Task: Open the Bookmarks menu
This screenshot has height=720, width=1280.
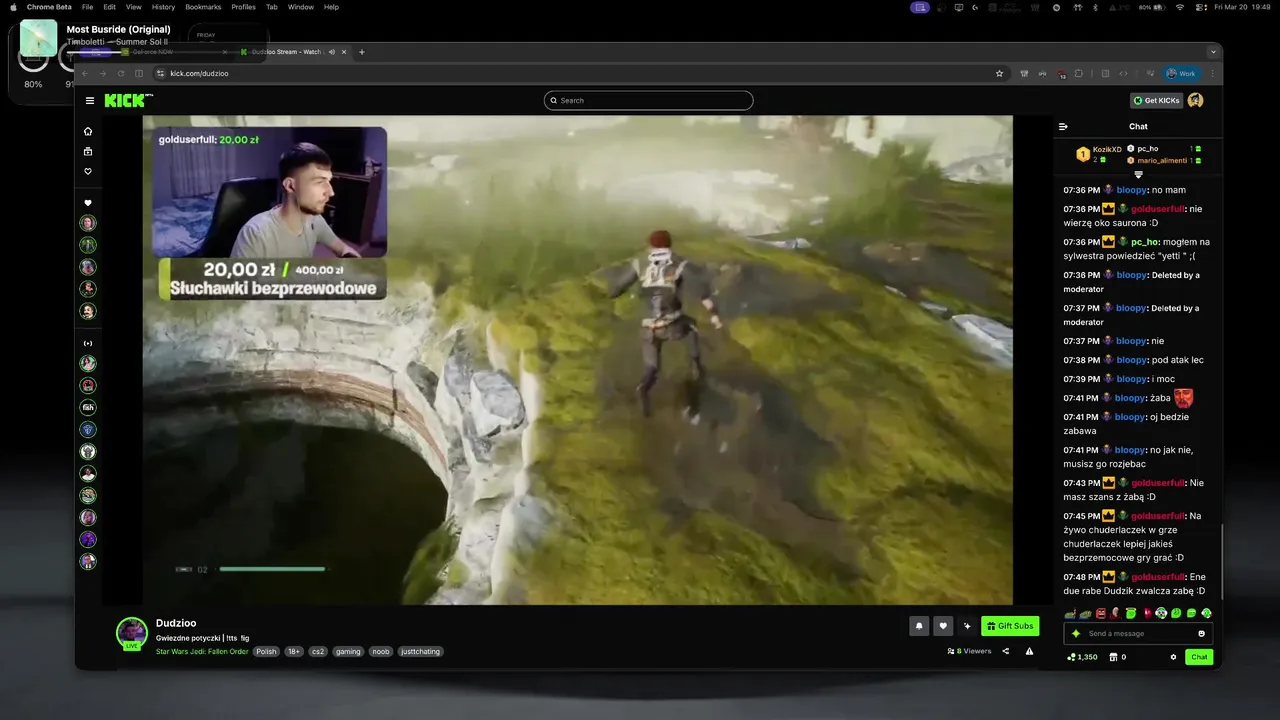Action: click(203, 7)
